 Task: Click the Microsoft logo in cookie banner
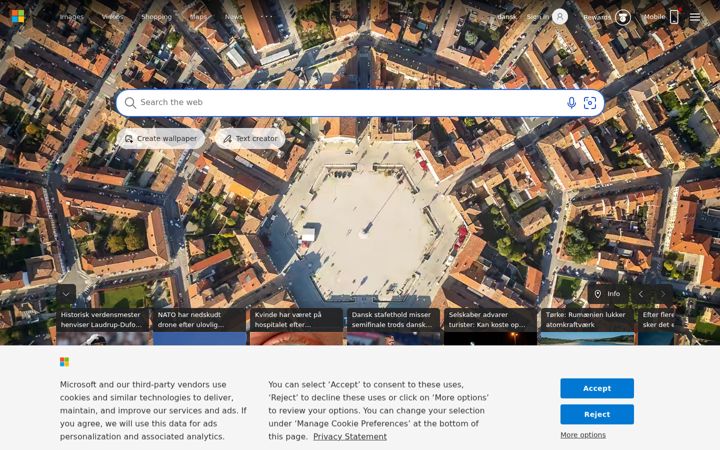tap(64, 362)
